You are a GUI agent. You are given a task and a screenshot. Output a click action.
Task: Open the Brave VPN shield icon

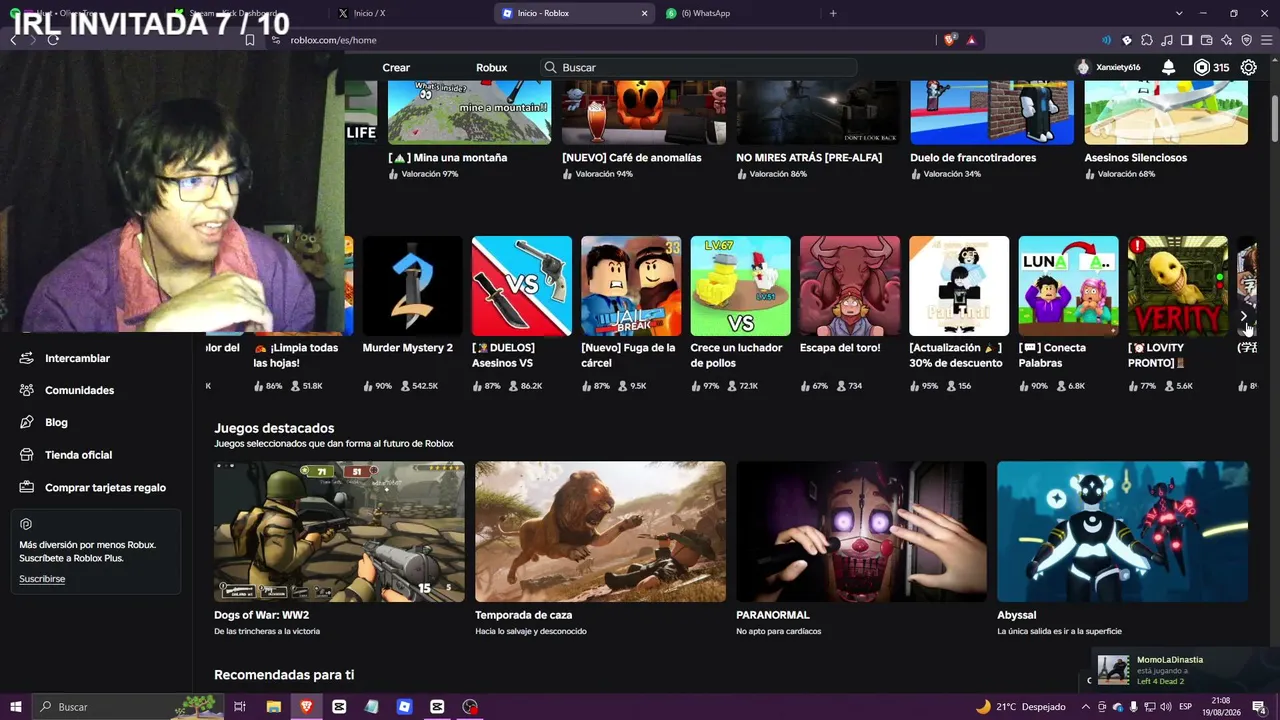(x=1246, y=40)
